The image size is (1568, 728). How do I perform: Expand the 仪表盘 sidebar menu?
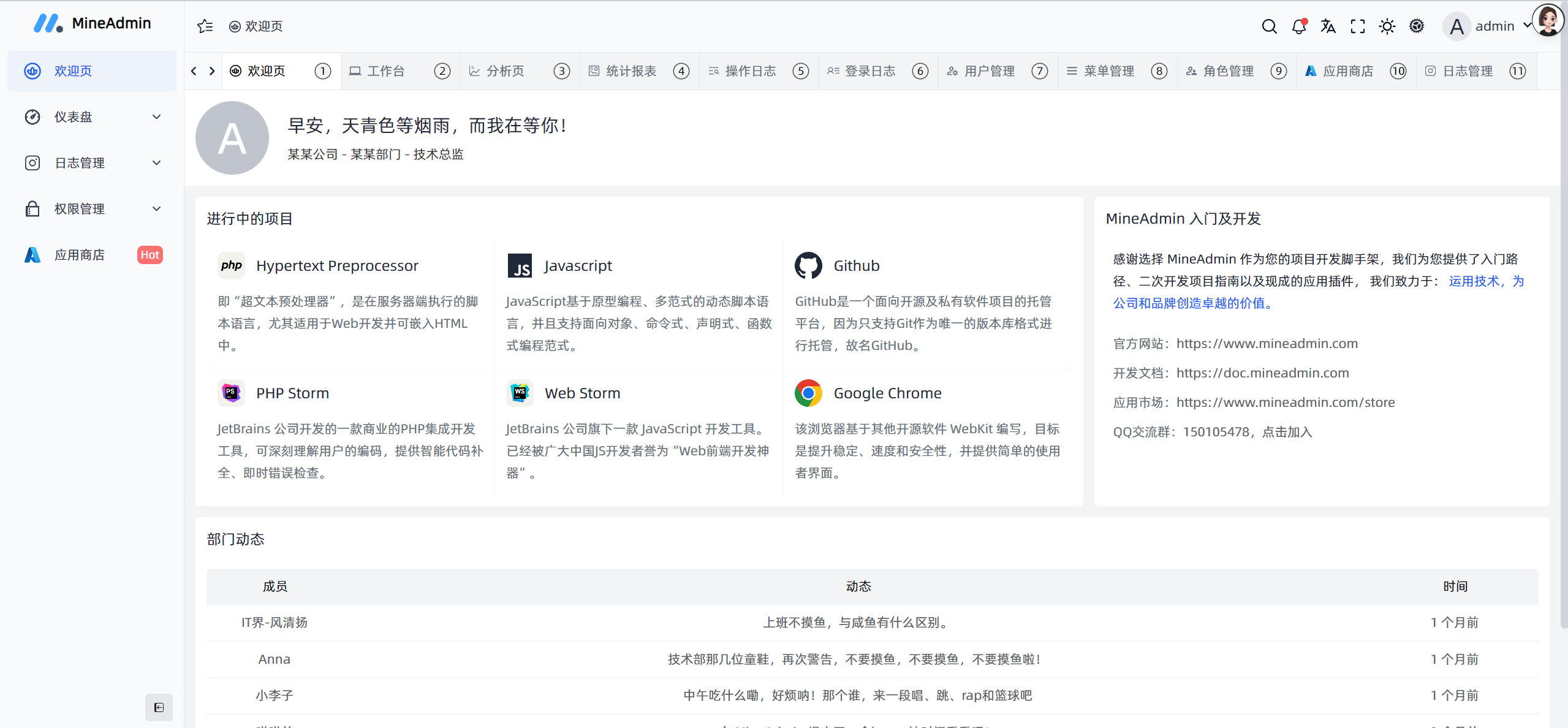tap(92, 117)
